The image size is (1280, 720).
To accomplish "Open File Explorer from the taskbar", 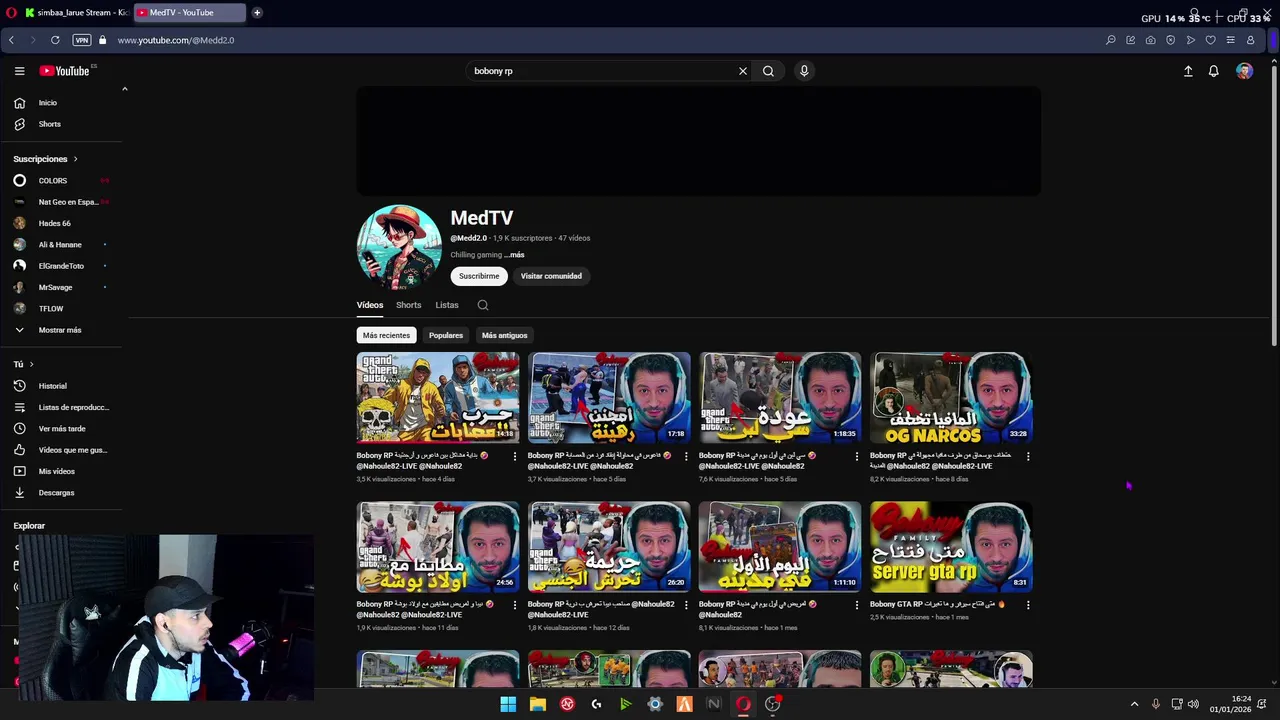I will point(538,704).
